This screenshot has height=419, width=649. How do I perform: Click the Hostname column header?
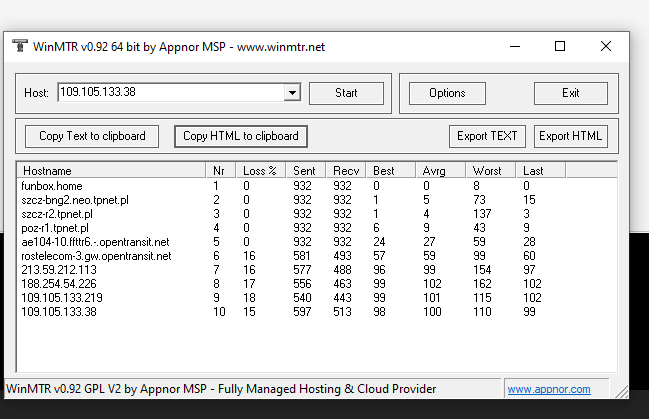click(x=112, y=171)
